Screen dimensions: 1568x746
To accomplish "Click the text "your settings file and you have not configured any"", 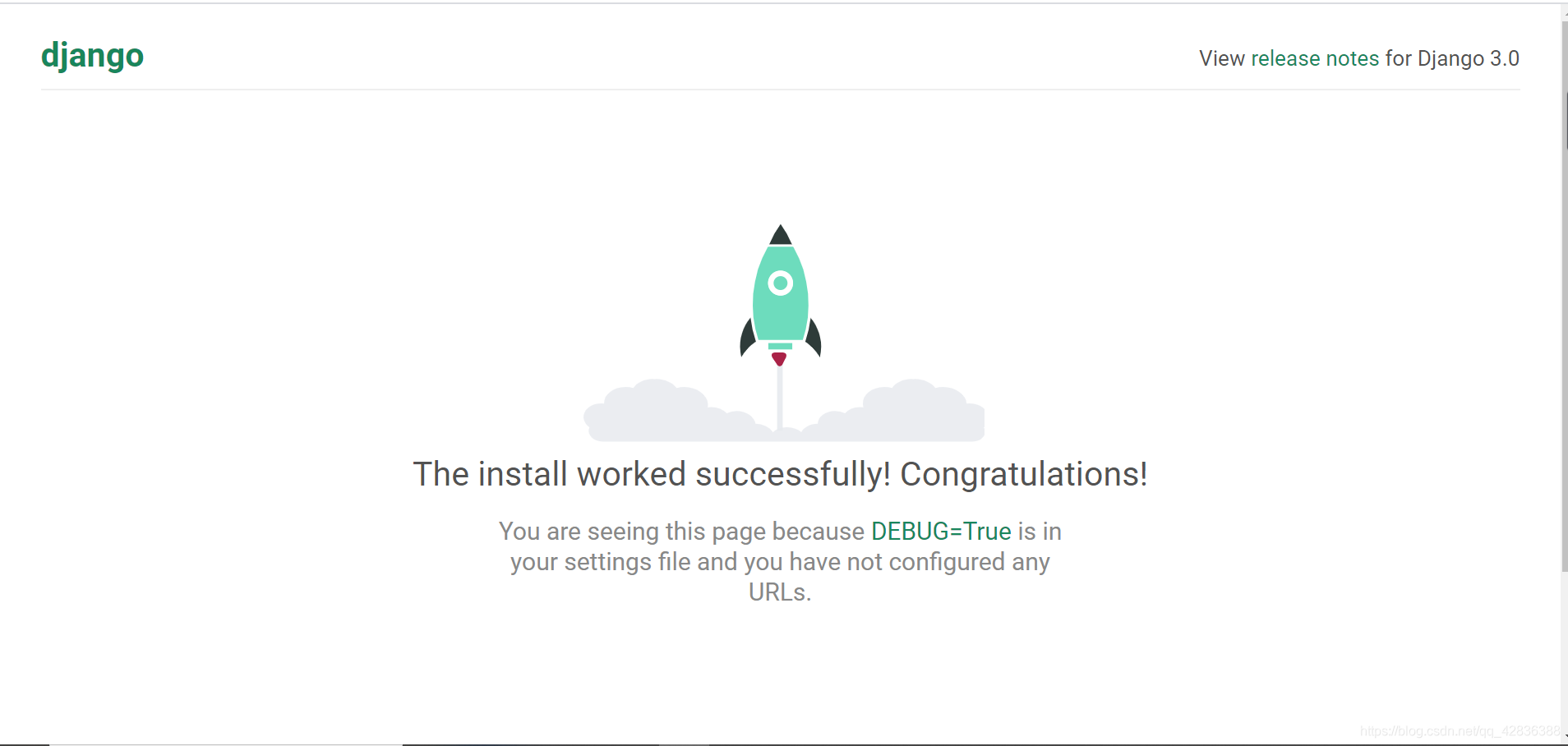I will 780,562.
